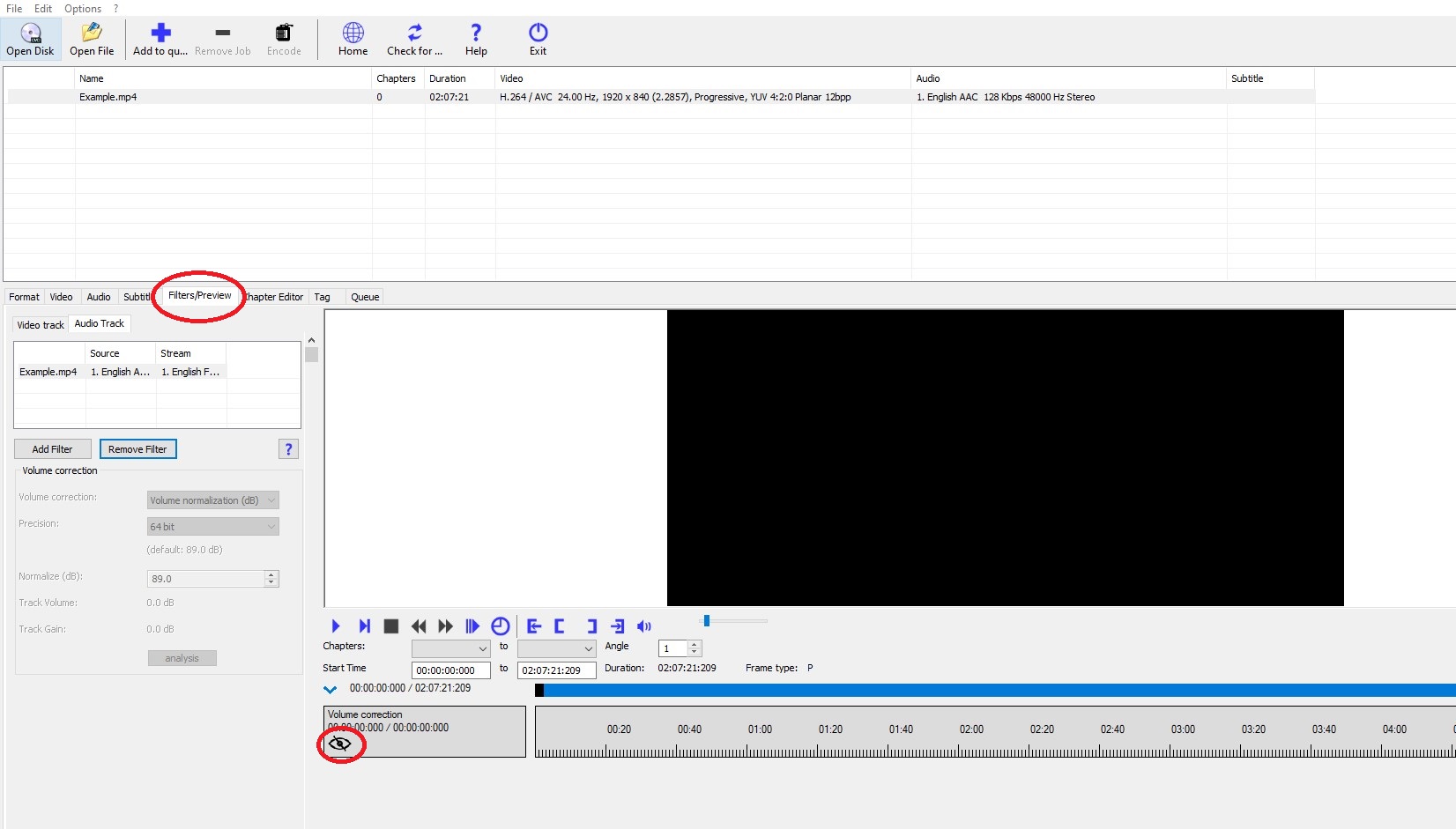
Task: Select the Filters/Preview tab
Action: [200, 296]
